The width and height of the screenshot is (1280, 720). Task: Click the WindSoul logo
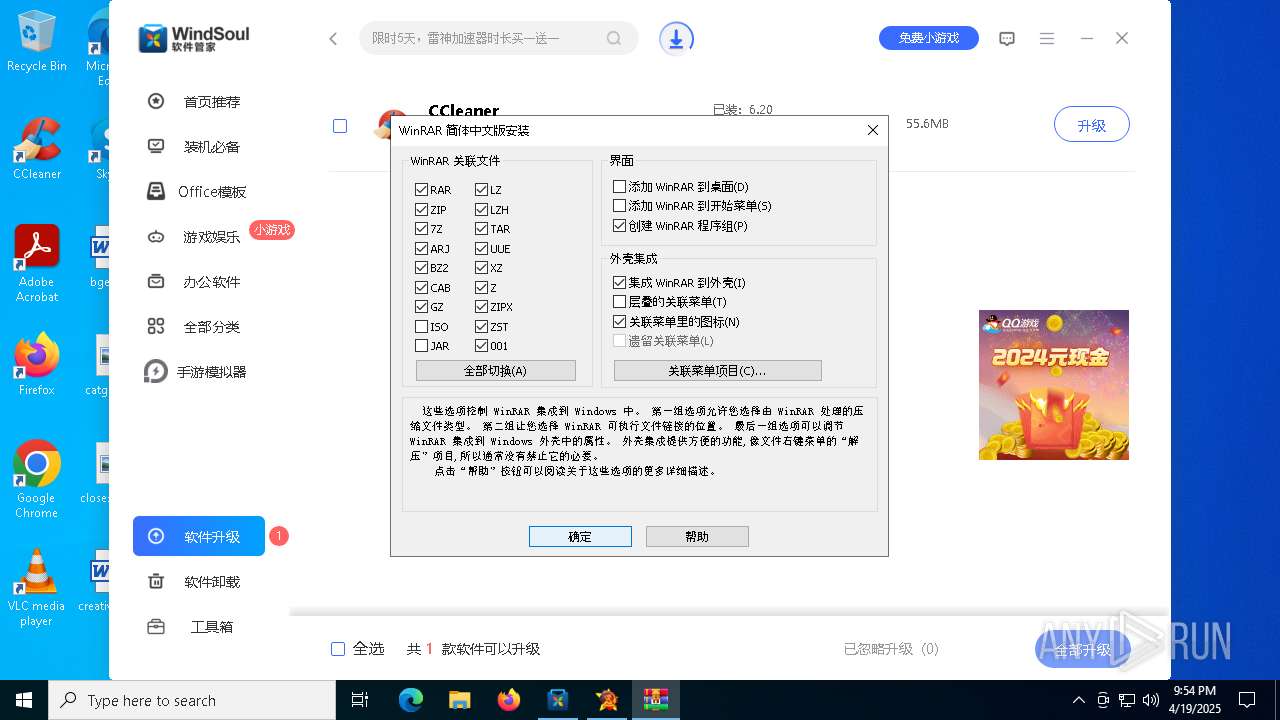pyautogui.click(x=194, y=38)
